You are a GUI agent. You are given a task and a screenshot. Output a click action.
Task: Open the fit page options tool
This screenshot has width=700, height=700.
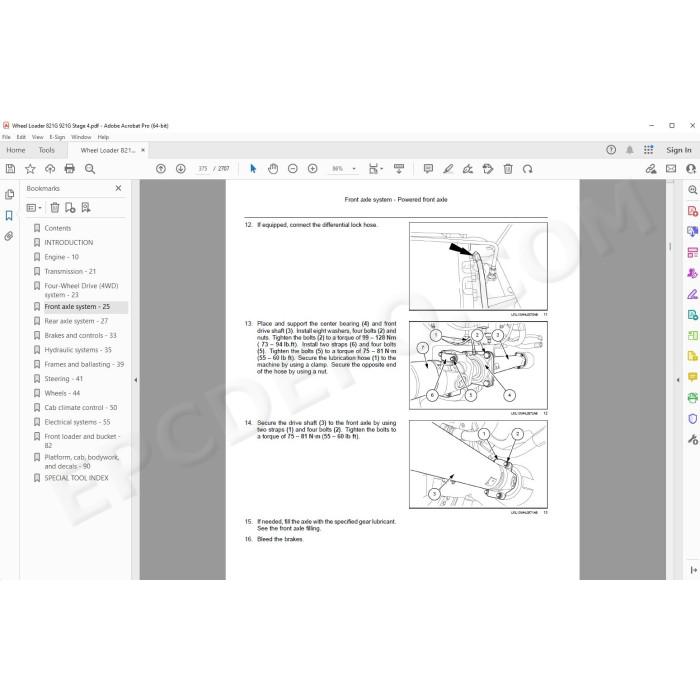(x=375, y=169)
